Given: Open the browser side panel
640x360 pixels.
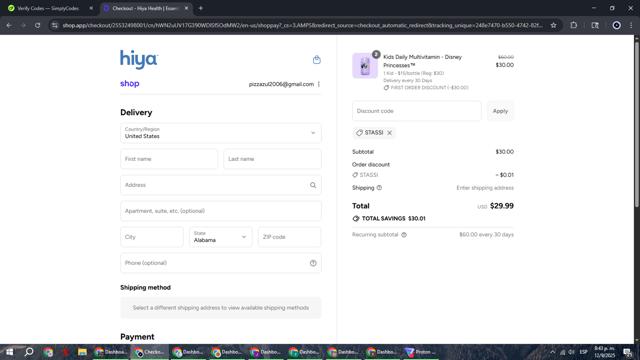Looking at the screenshot, I should [595, 25].
